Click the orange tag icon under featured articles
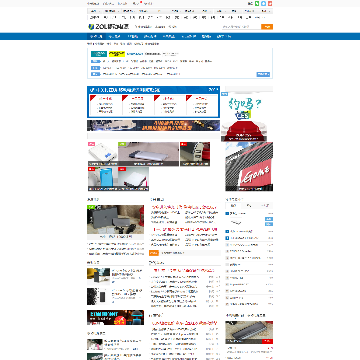Viewport: 360px width, 360px height. tap(153, 253)
